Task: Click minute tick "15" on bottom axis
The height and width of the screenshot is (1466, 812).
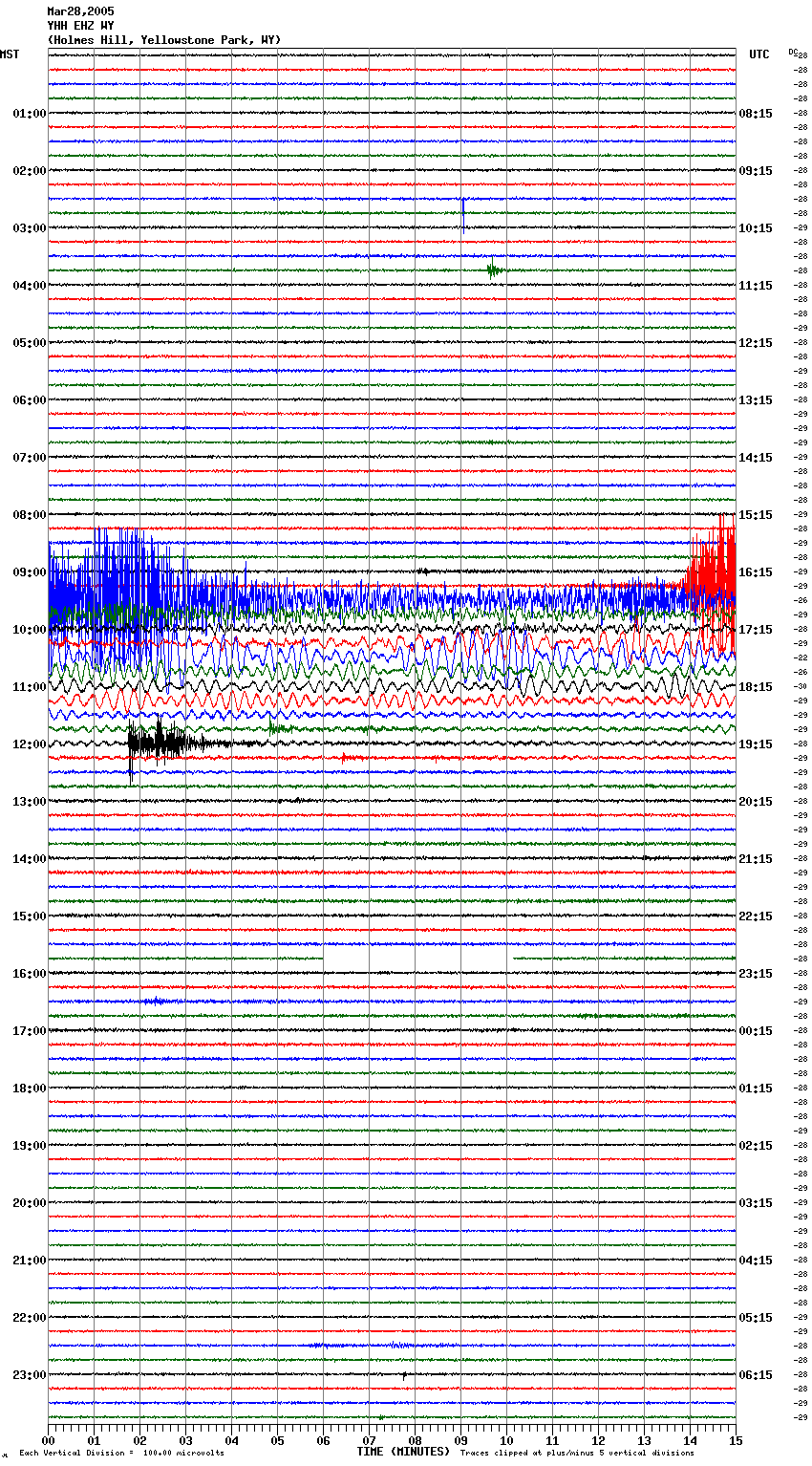Action: coord(736,1439)
